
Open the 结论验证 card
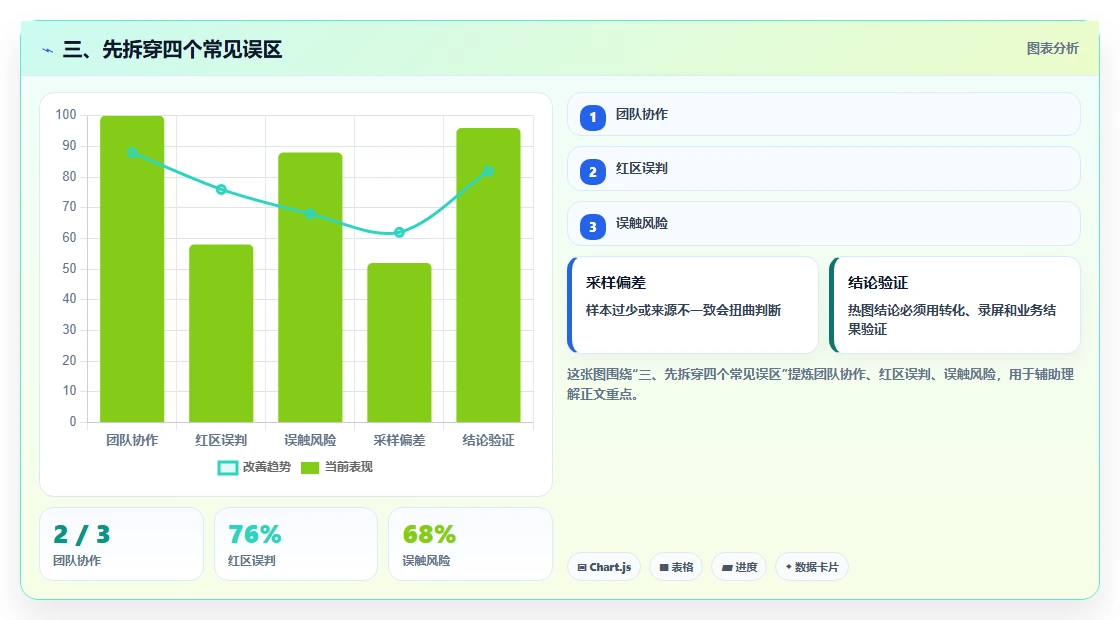pos(954,305)
